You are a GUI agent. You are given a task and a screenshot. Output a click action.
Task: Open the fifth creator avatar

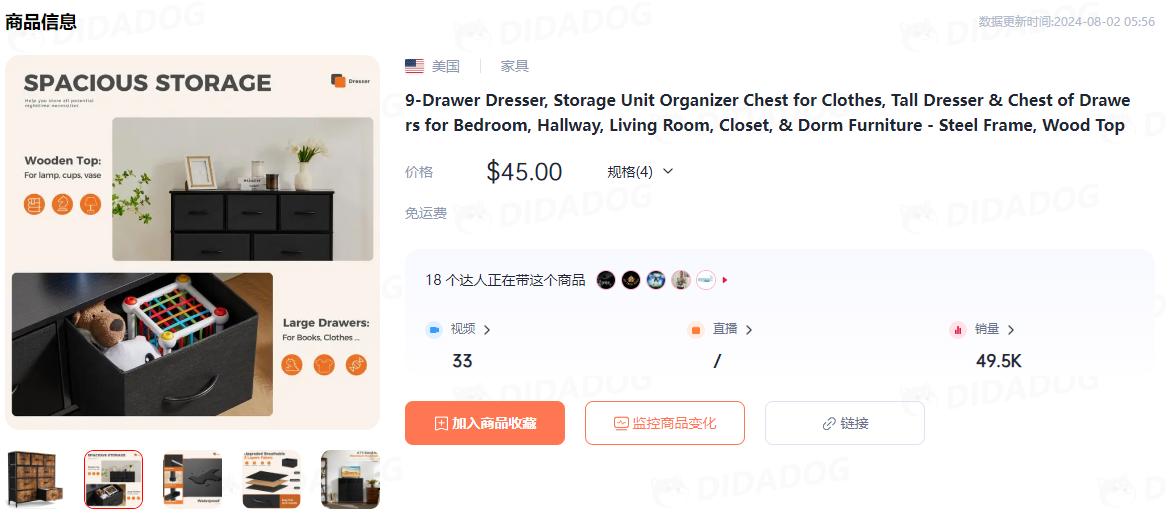705,280
